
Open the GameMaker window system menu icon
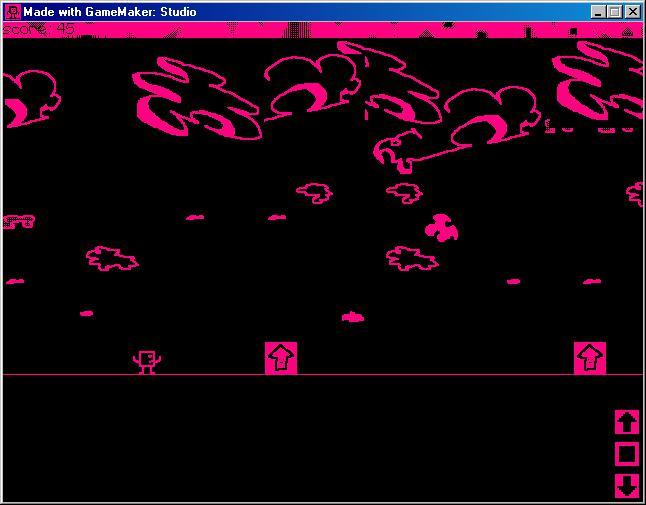point(13,12)
